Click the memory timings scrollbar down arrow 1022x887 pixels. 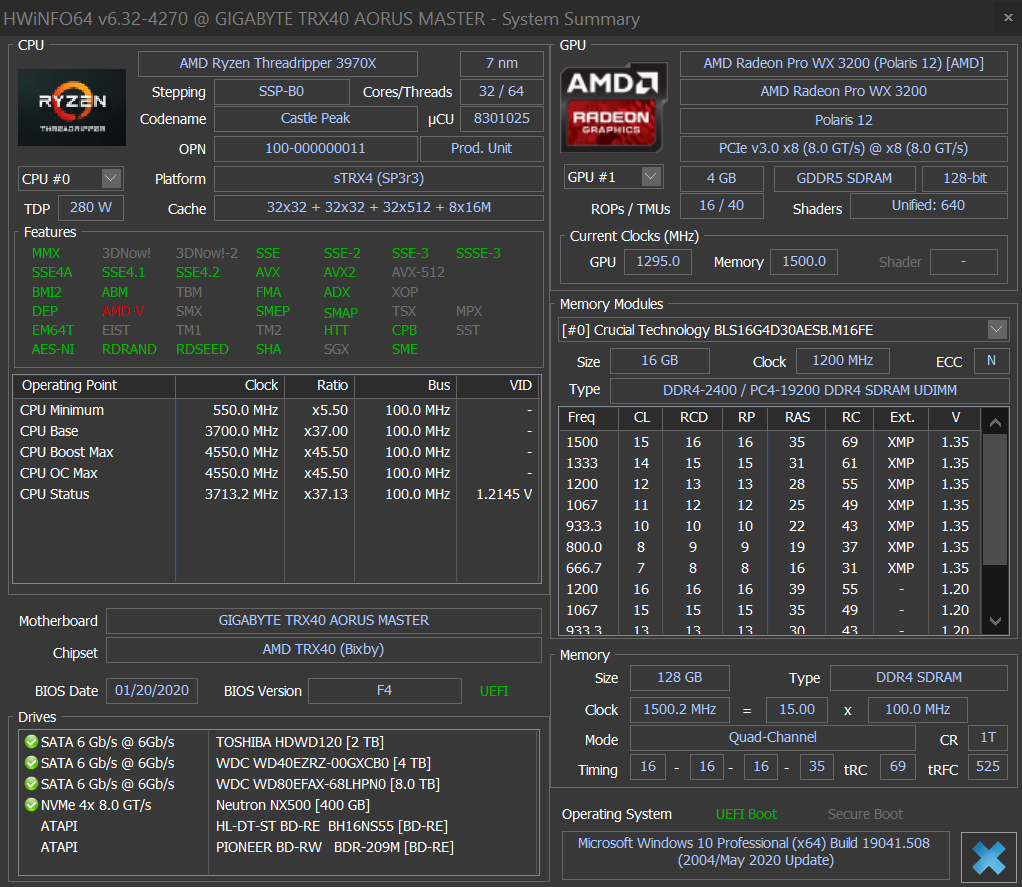click(x=995, y=621)
